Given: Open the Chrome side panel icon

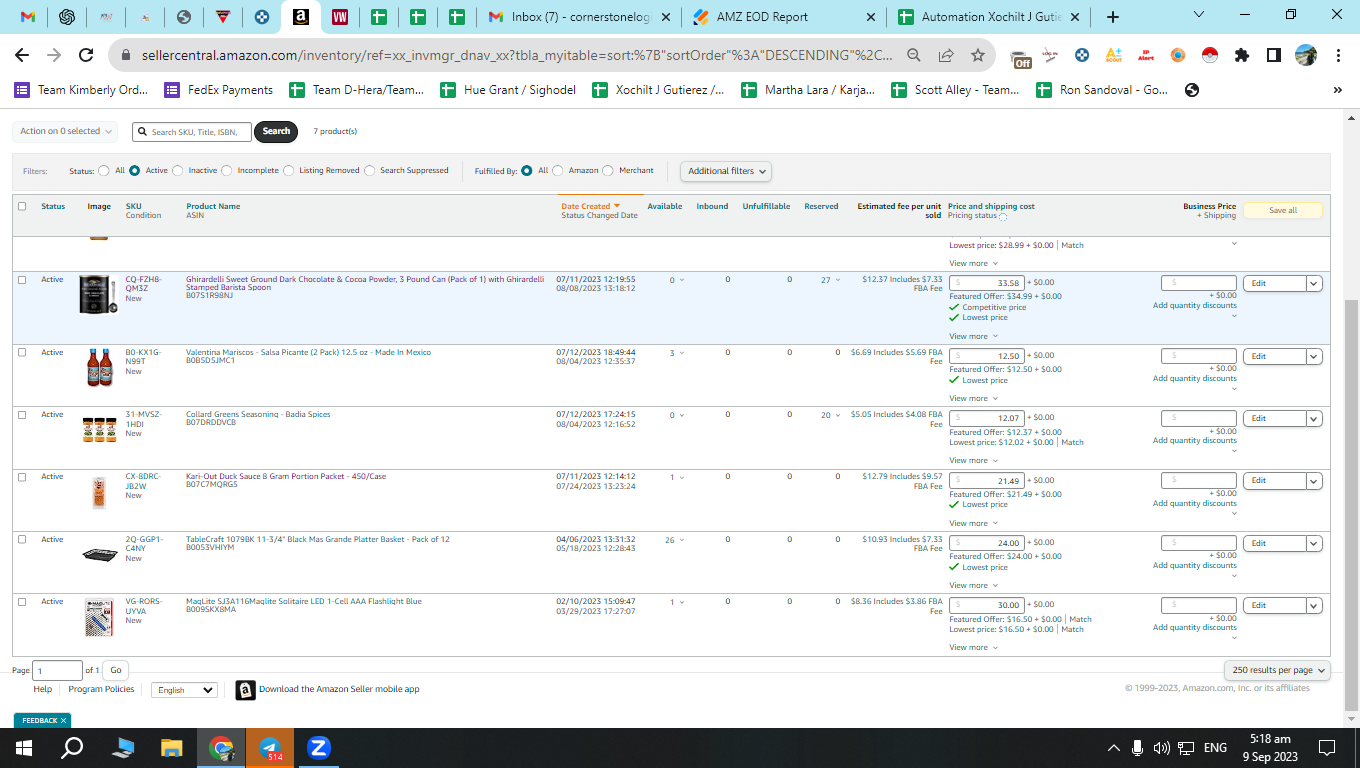Looking at the screenshot, I should pos(1273,56).
